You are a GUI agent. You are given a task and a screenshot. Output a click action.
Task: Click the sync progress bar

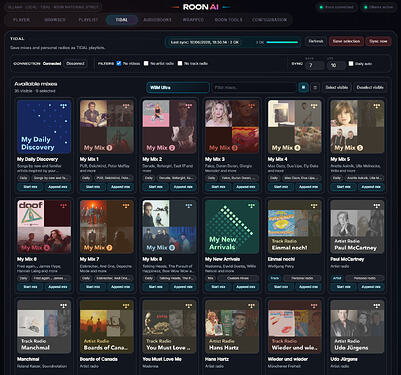click(282, 42)
